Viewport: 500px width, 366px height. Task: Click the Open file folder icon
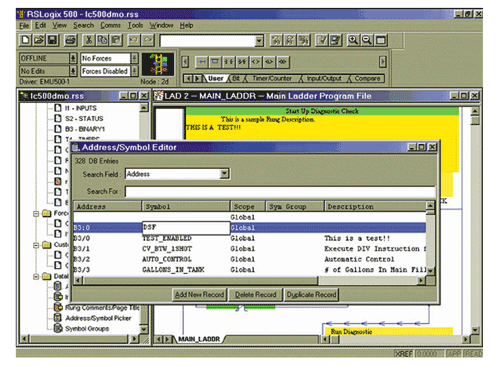point(39,40)
